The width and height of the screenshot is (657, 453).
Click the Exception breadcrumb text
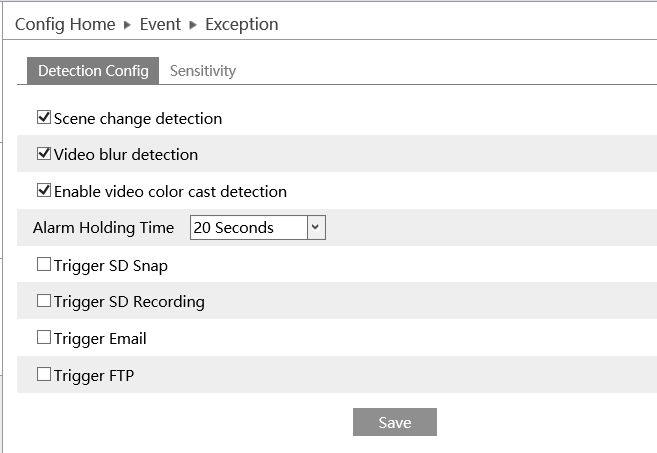pos(242,24)
